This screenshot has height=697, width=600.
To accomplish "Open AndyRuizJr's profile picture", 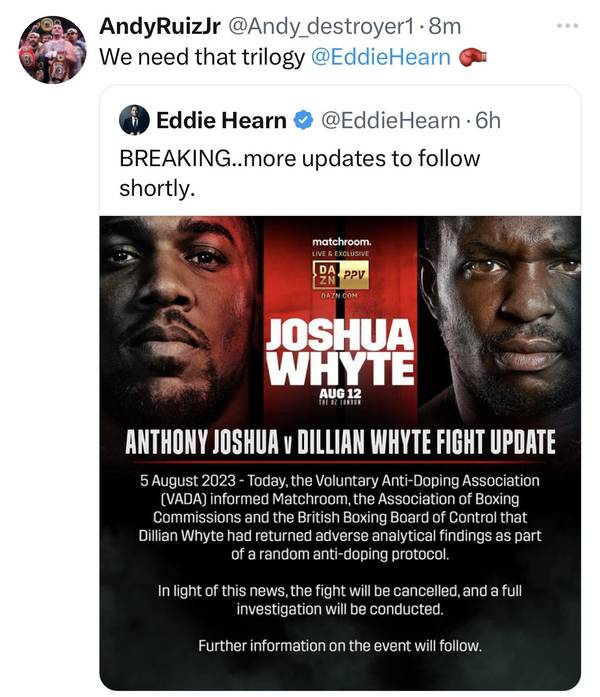I will point(52,49).
